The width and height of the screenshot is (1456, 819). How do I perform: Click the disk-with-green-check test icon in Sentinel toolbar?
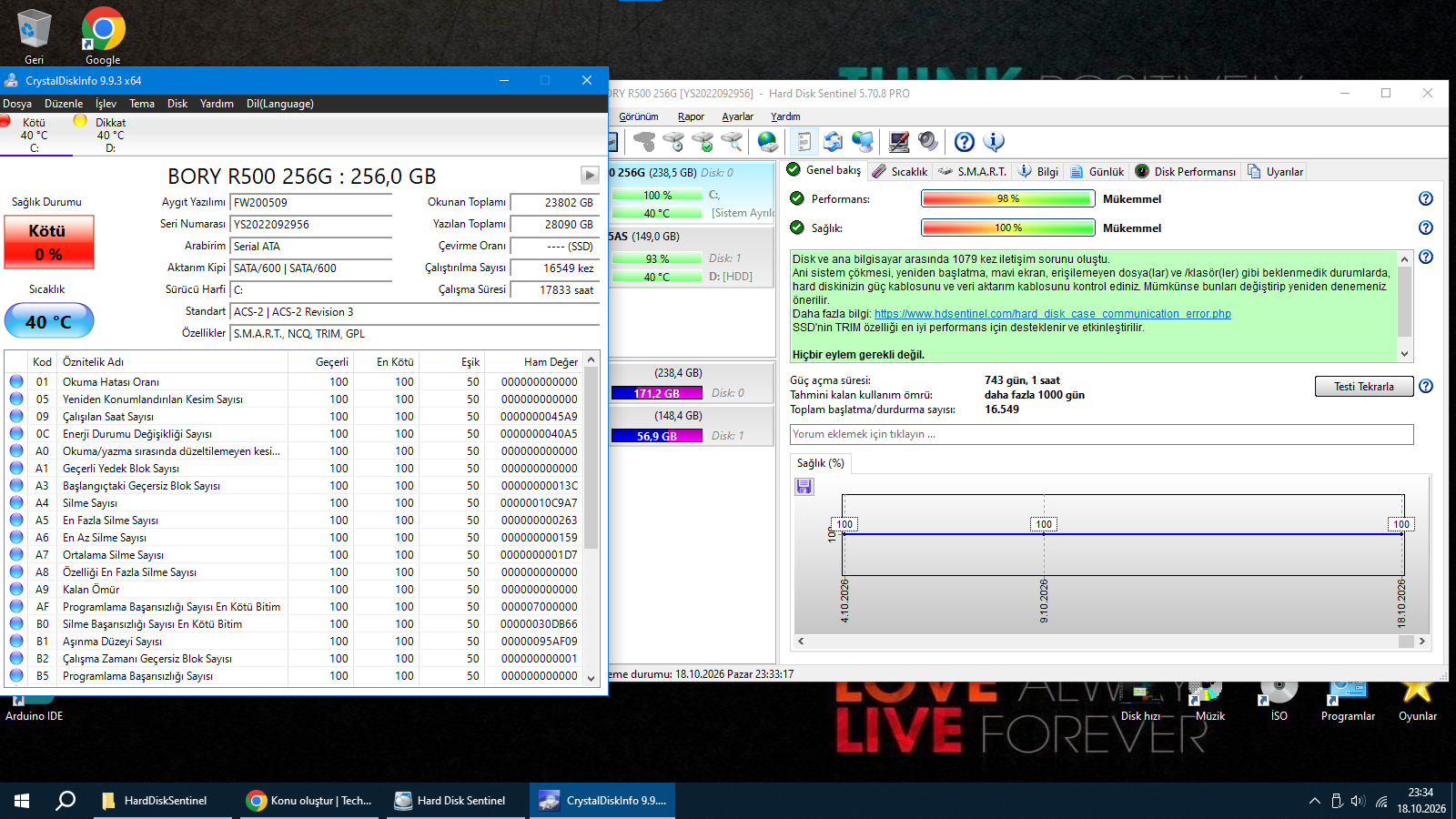[x=703, y=142]
